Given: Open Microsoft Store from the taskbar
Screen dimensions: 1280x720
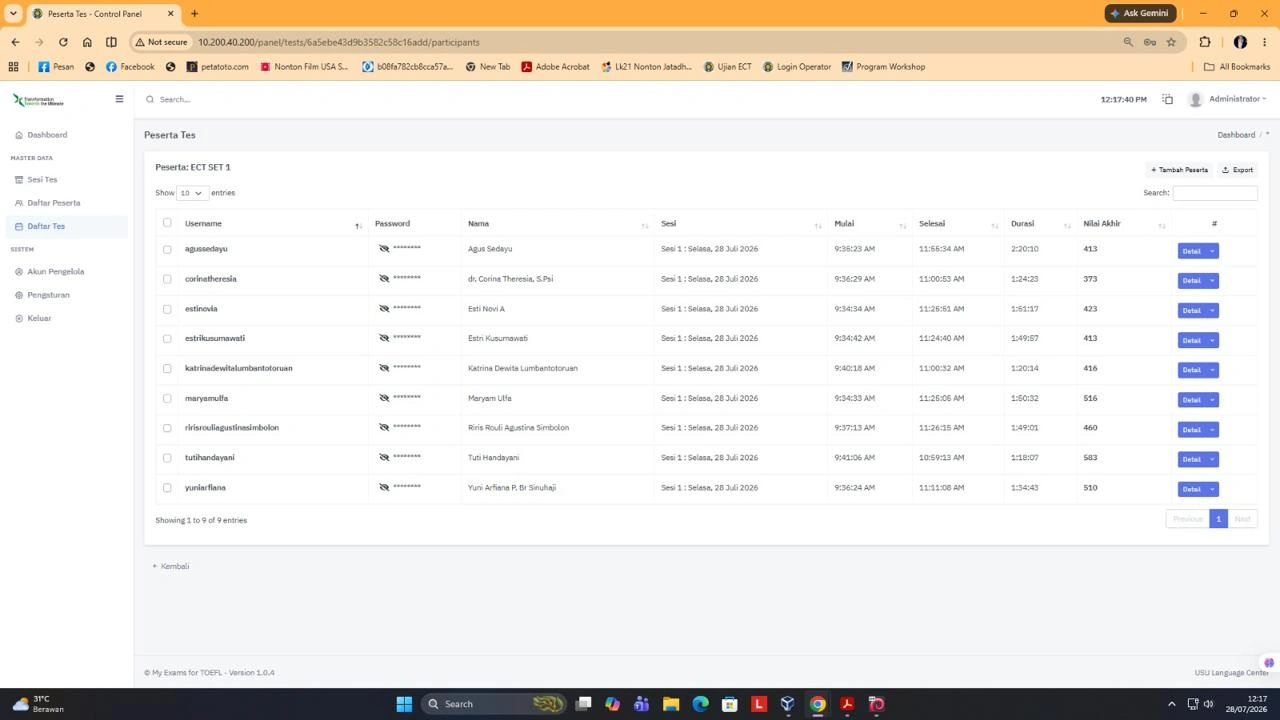Looking at the screenshot, I should [x=729, y=704].
